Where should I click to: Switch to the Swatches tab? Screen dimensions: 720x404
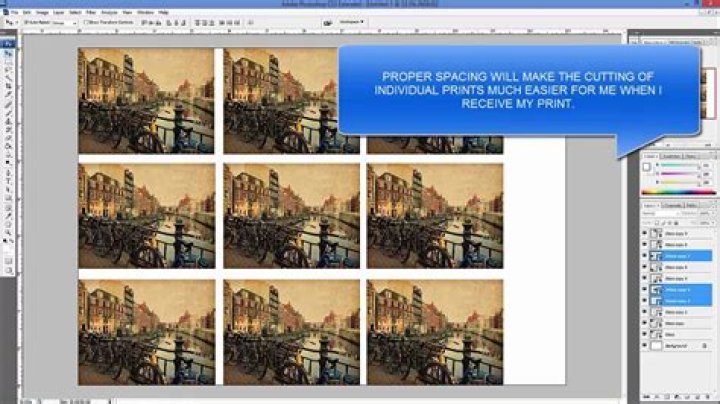point(672,156)
